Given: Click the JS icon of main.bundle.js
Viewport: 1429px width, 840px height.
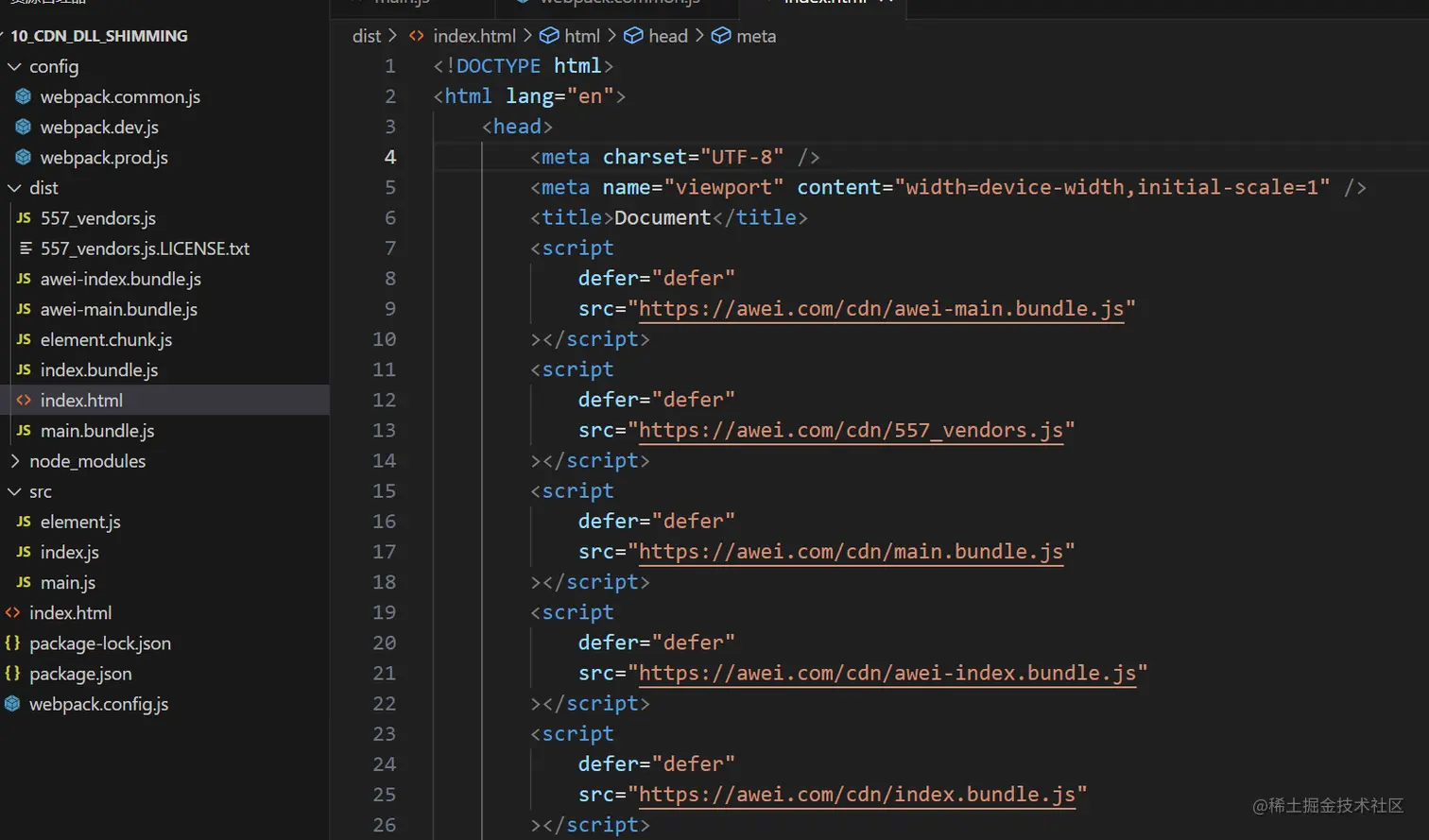Looking at the screenshot, I should (x=24, y=431).
